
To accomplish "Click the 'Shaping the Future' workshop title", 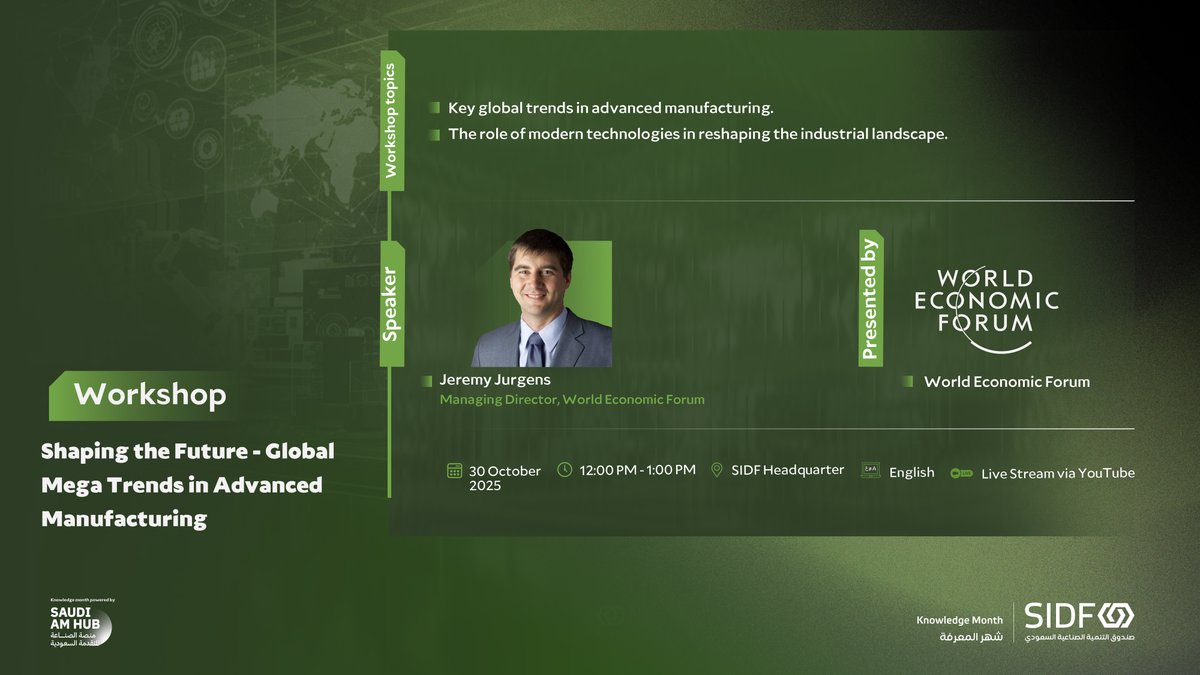I will point(187,485).
